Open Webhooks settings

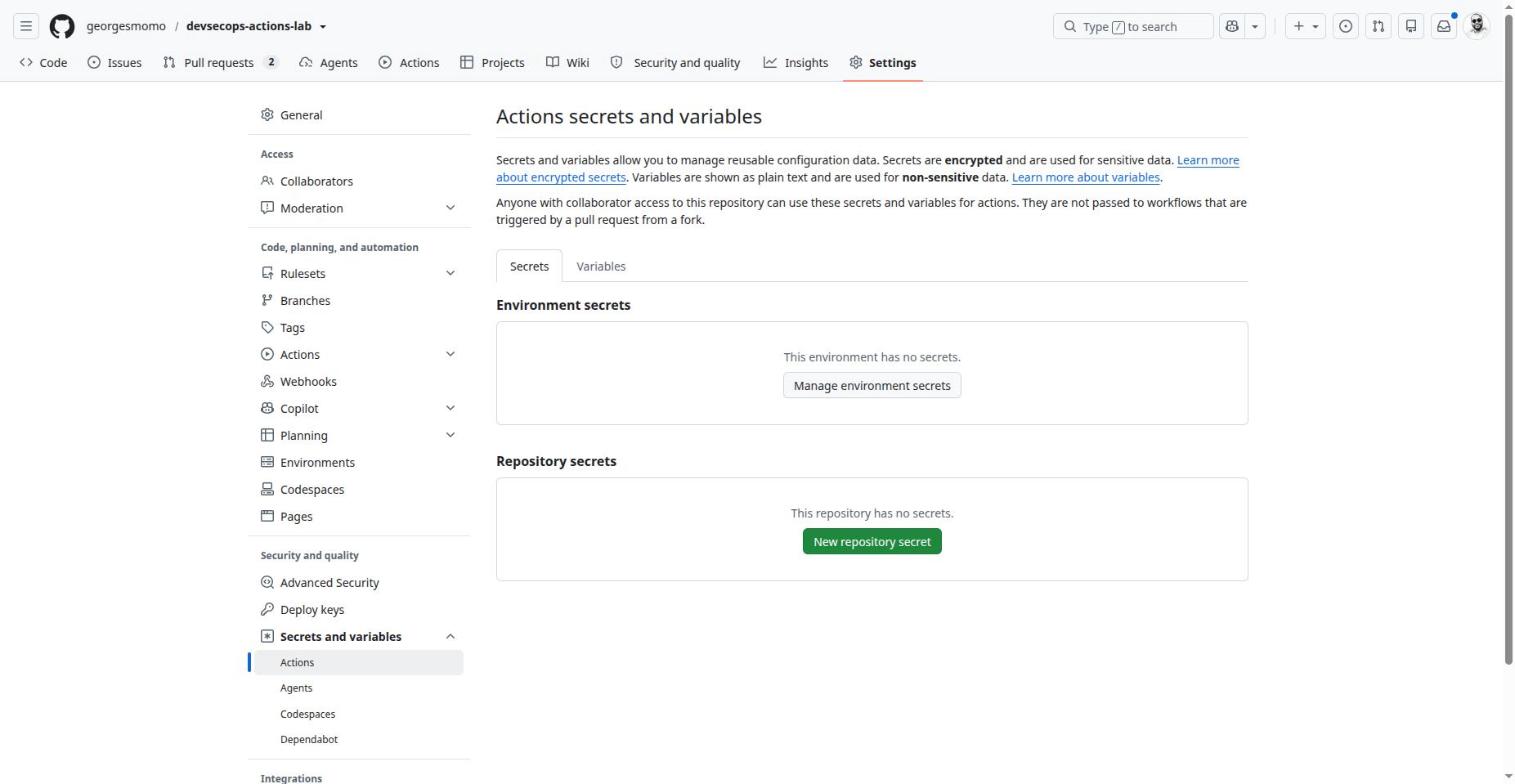tap(359, 381)
